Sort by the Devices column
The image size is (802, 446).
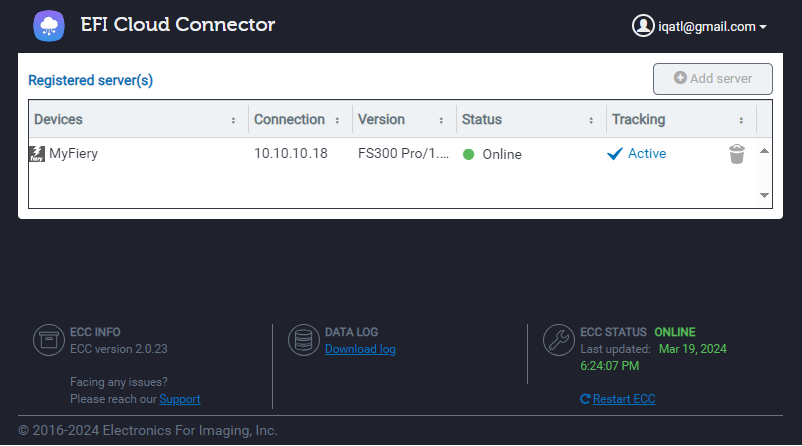233,121
